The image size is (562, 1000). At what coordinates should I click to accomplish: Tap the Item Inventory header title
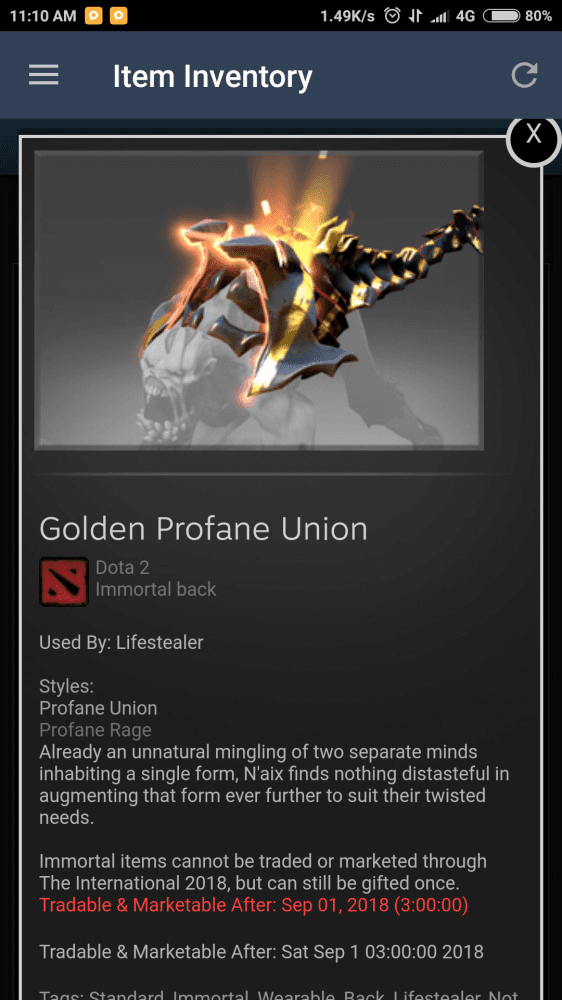pos(212,77)
